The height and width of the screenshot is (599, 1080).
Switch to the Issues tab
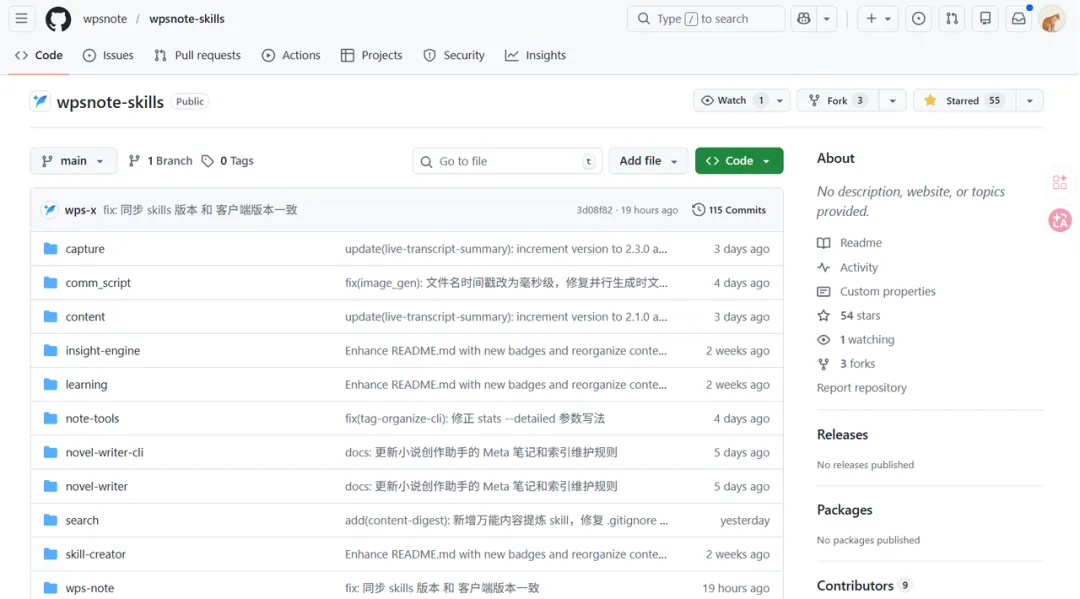click(x=108, y=55)
